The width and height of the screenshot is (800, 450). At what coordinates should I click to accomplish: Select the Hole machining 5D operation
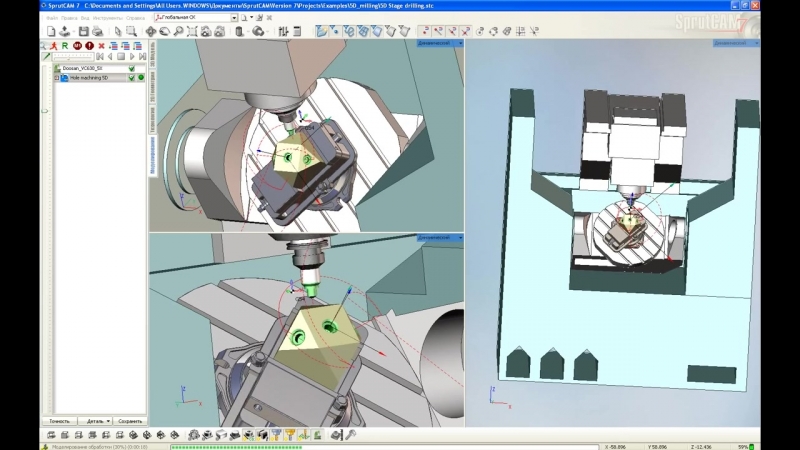tap(89, 78)
